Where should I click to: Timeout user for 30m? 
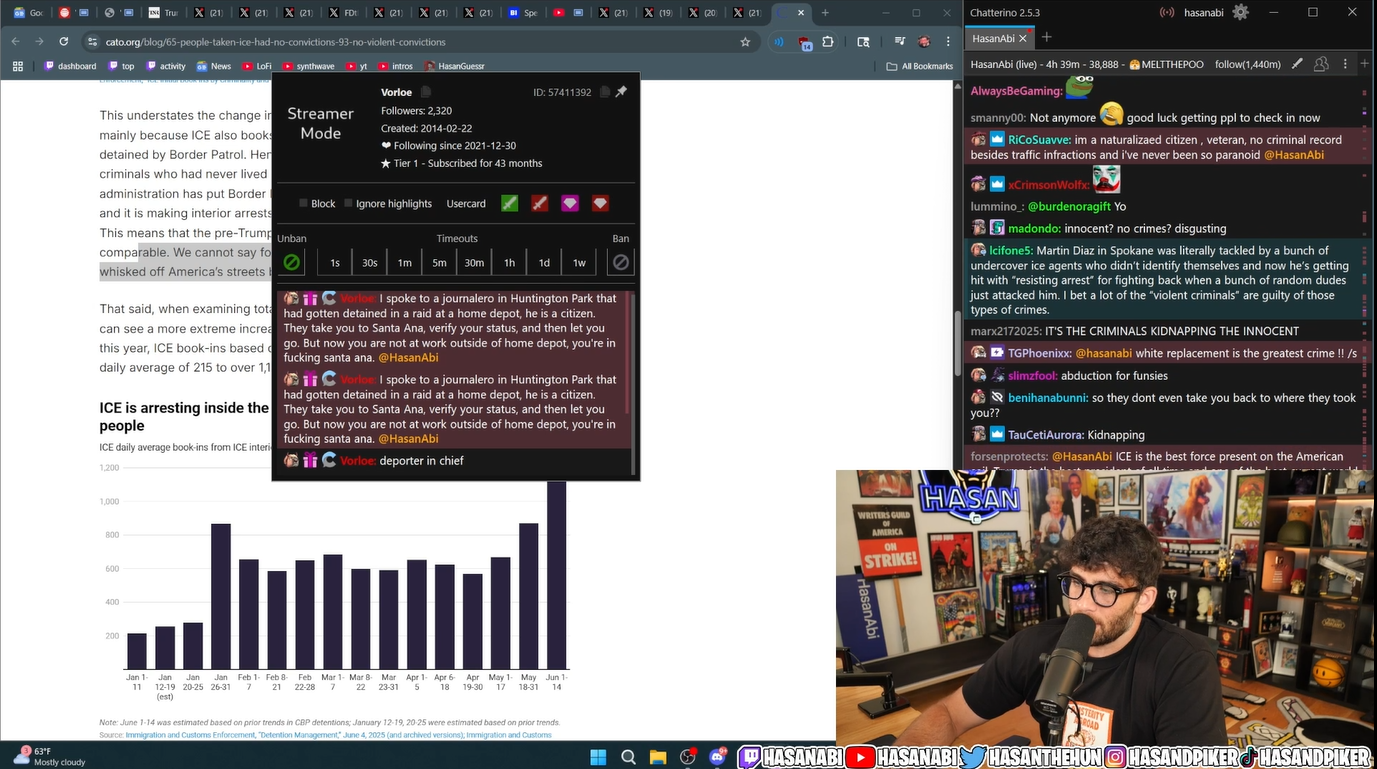[x=475, y=262]
